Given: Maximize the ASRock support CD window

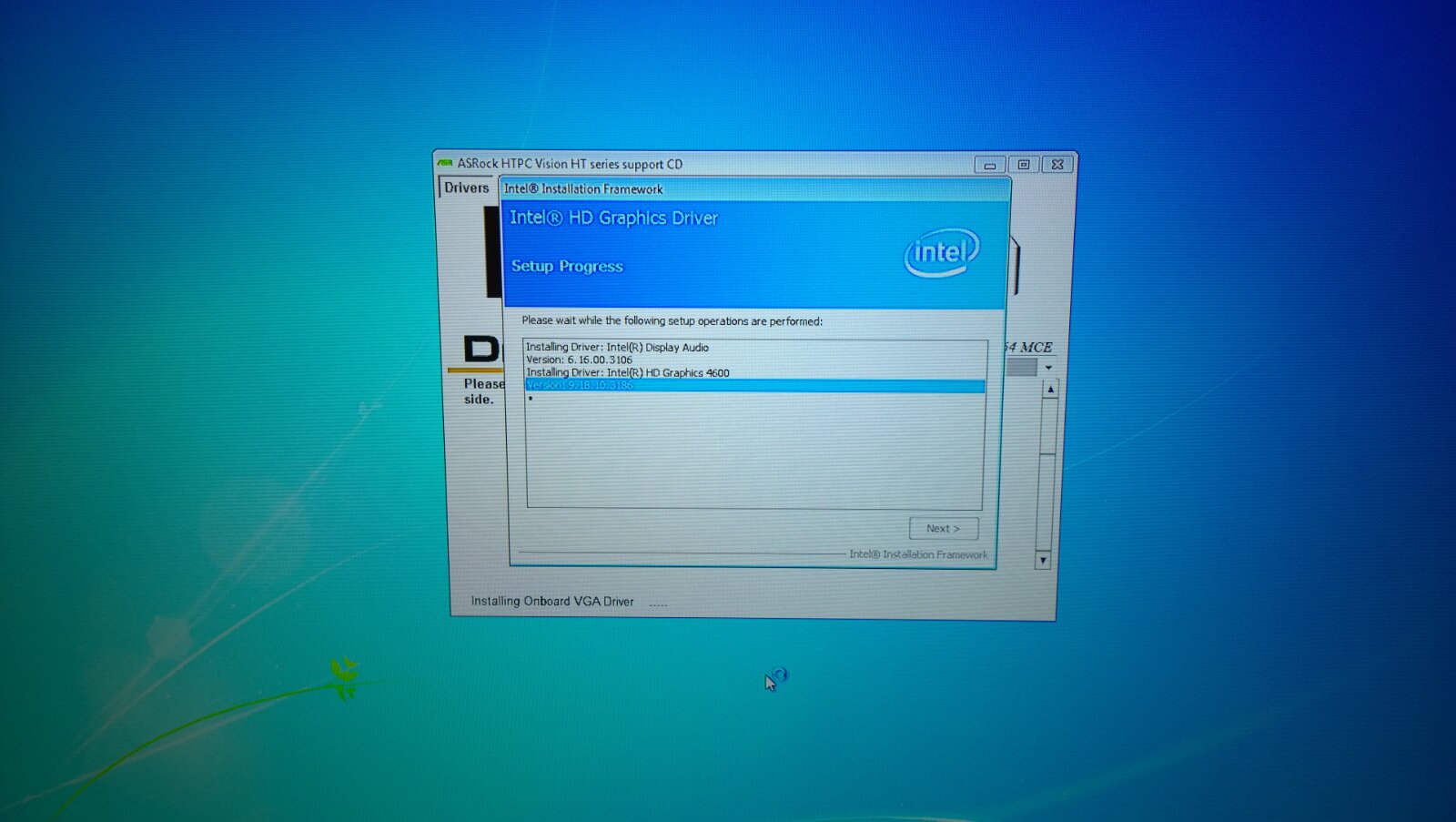Looking at the screenshot, I should (x=1024, y=165).
